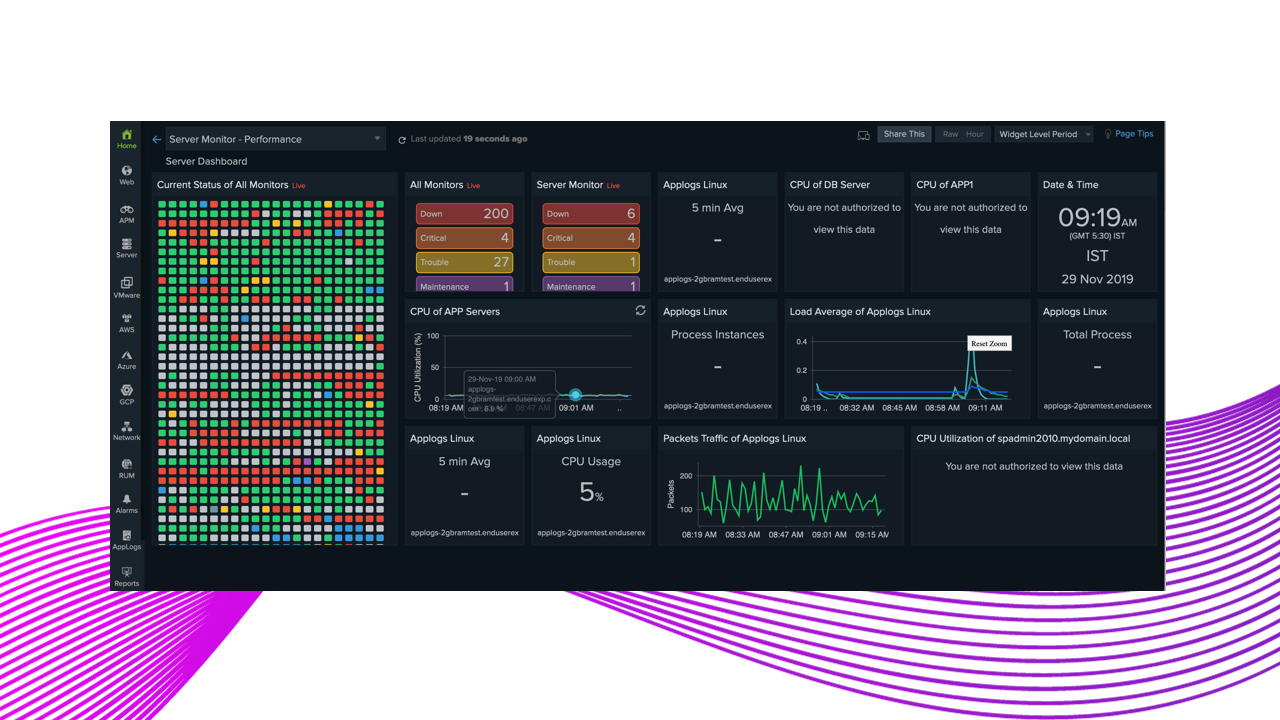The width and height of the screenshot is (1280, 720).
Task: Switch data view to Hour
Action: (x=974, y=134)
